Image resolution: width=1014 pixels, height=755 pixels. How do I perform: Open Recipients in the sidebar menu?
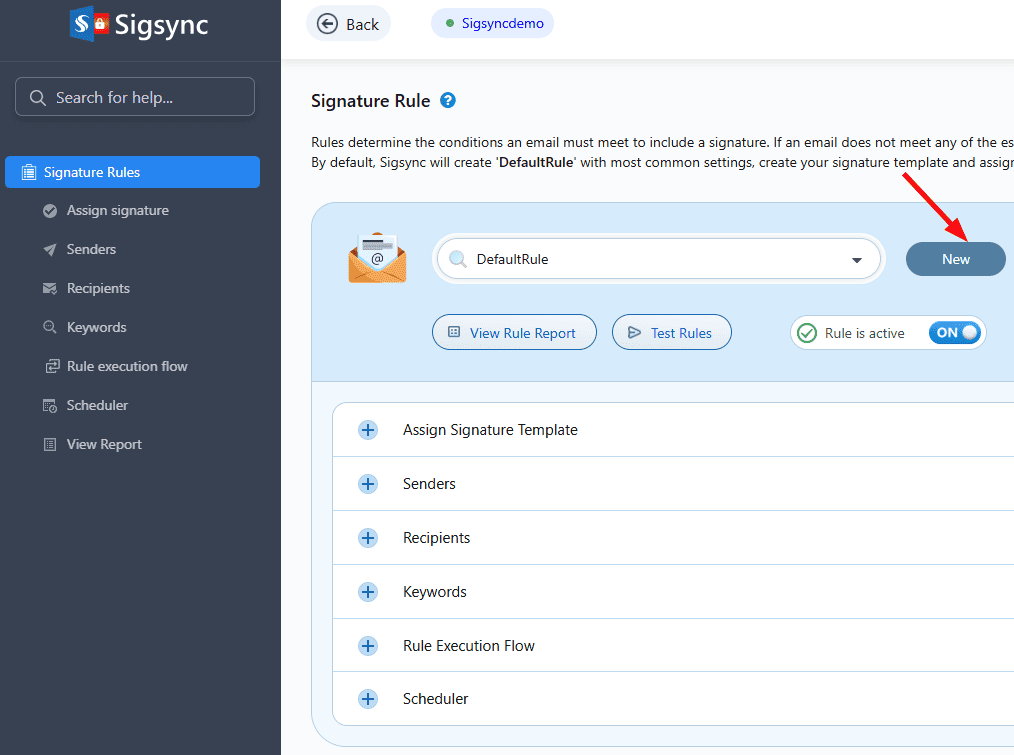pyautogui.click(x=98, y=289)
